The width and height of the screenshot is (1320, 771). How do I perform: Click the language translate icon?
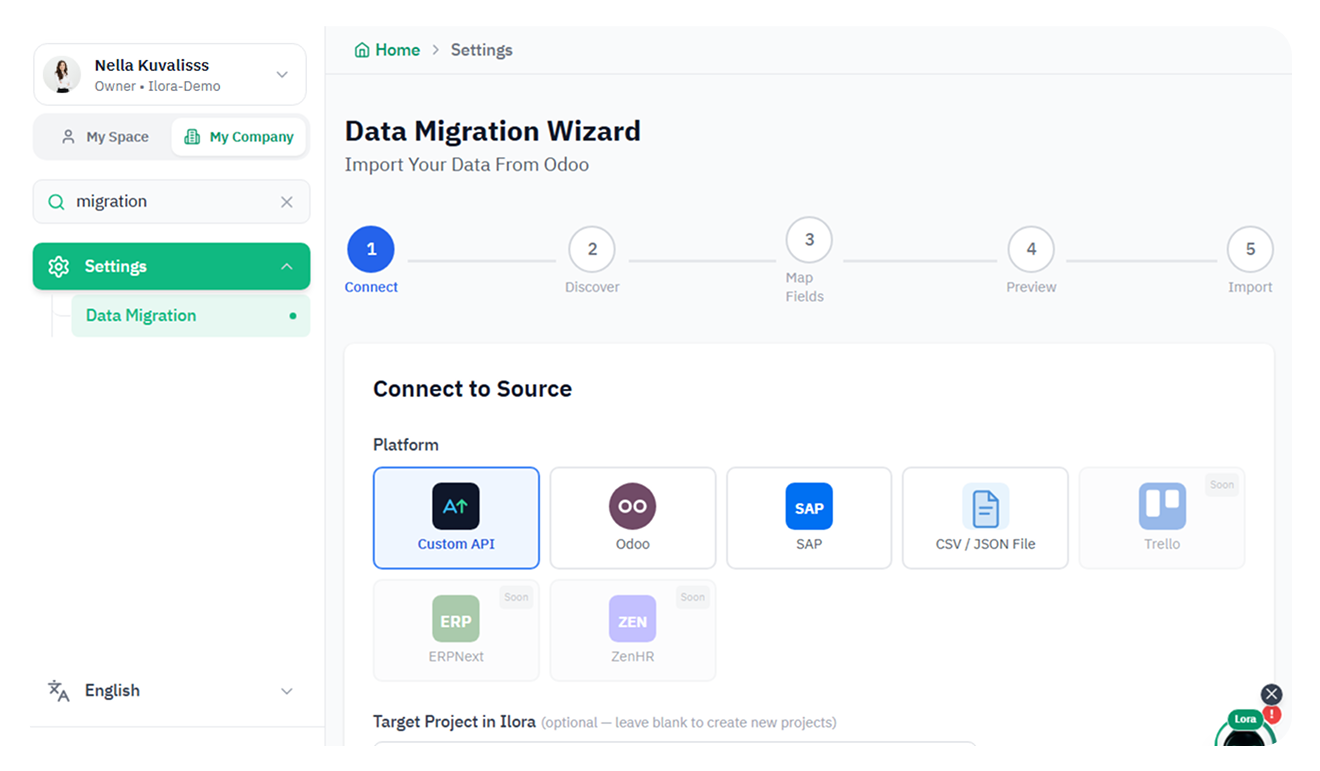pos(59,691)
